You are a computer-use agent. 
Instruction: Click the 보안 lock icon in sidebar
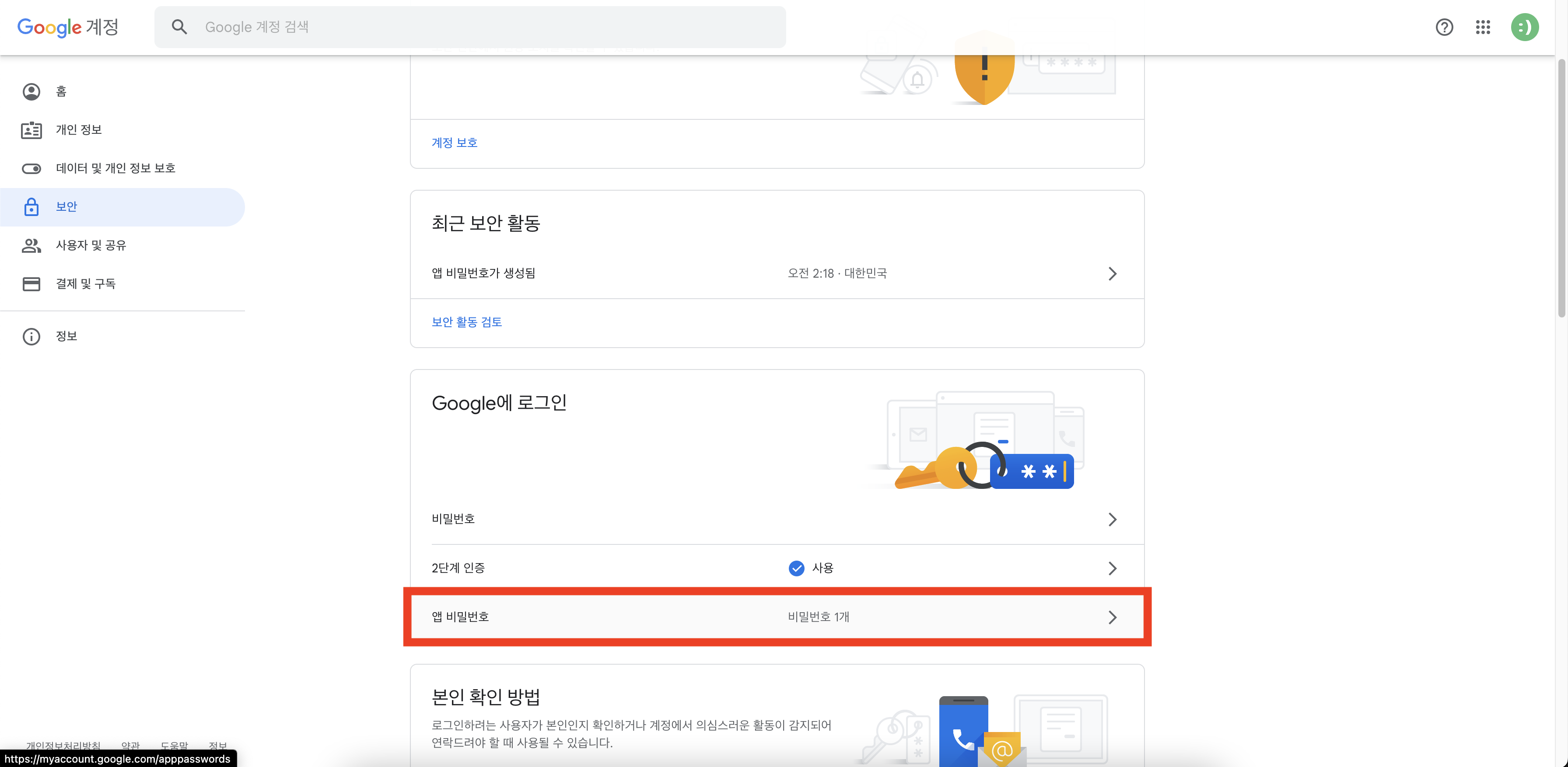tap(31, 207)
